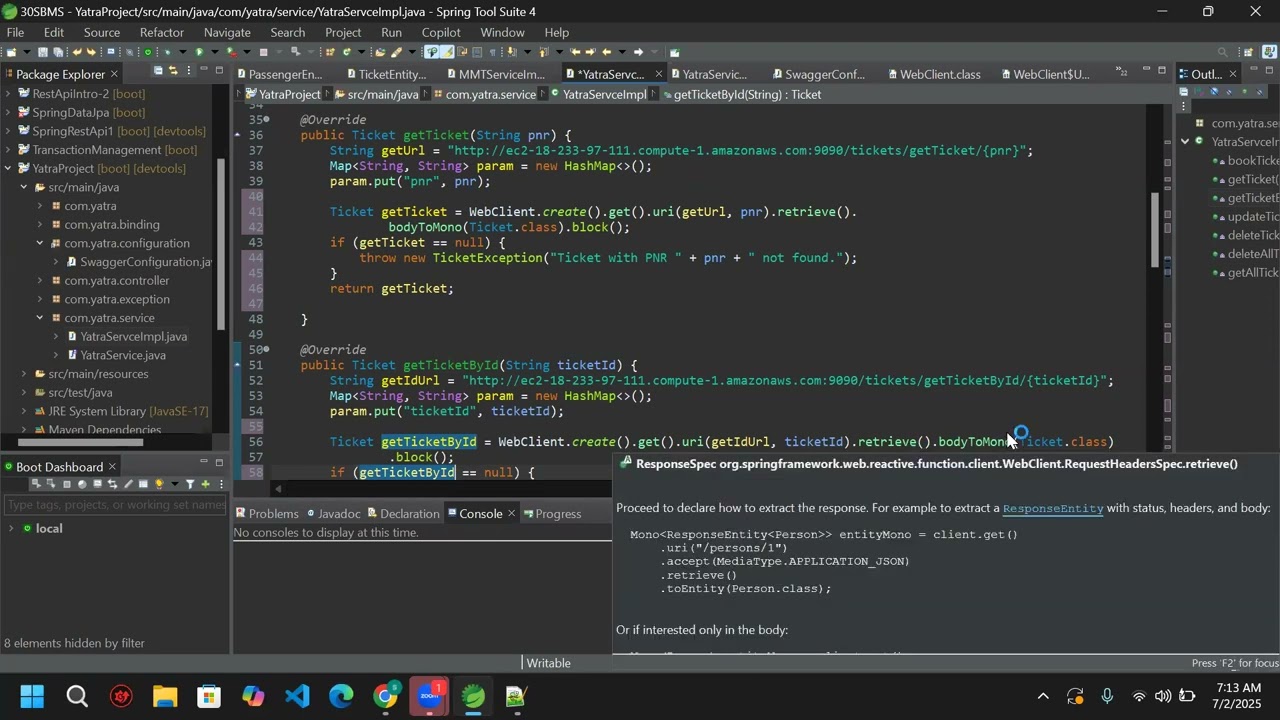Screen dimensions: 1280x720
Task: Click the green plus icon in Boot Dashboard
Action: pos(205,484)
